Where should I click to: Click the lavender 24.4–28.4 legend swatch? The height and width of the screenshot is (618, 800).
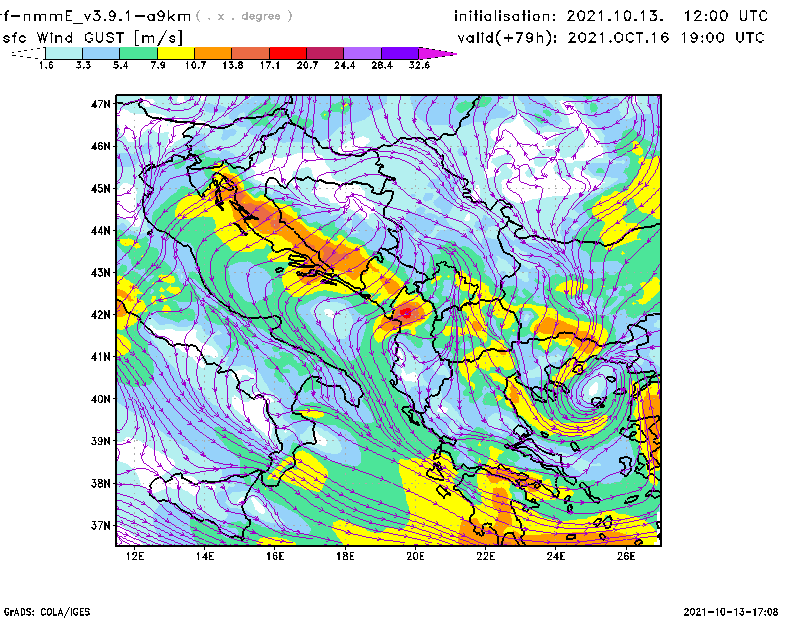(x=363, y=53)
